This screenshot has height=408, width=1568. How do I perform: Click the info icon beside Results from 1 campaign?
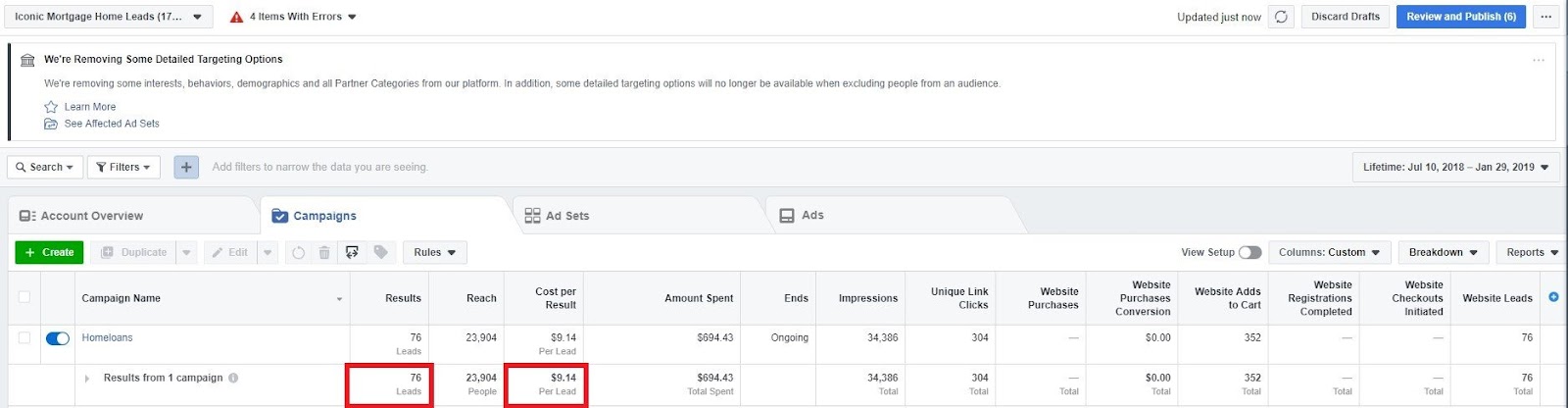[x=233, y=378]
